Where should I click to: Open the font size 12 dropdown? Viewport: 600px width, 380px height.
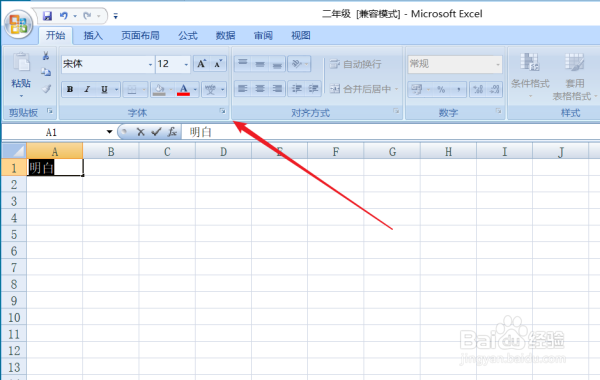coord(186,64)
